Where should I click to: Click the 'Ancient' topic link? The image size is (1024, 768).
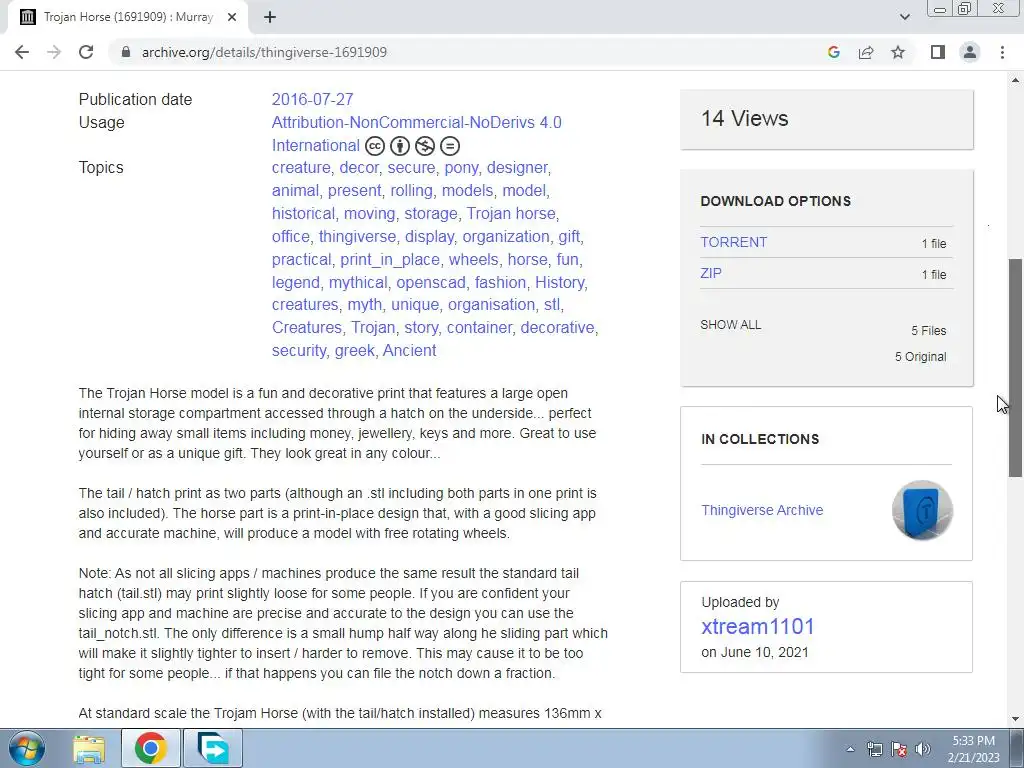coord(409,350)
